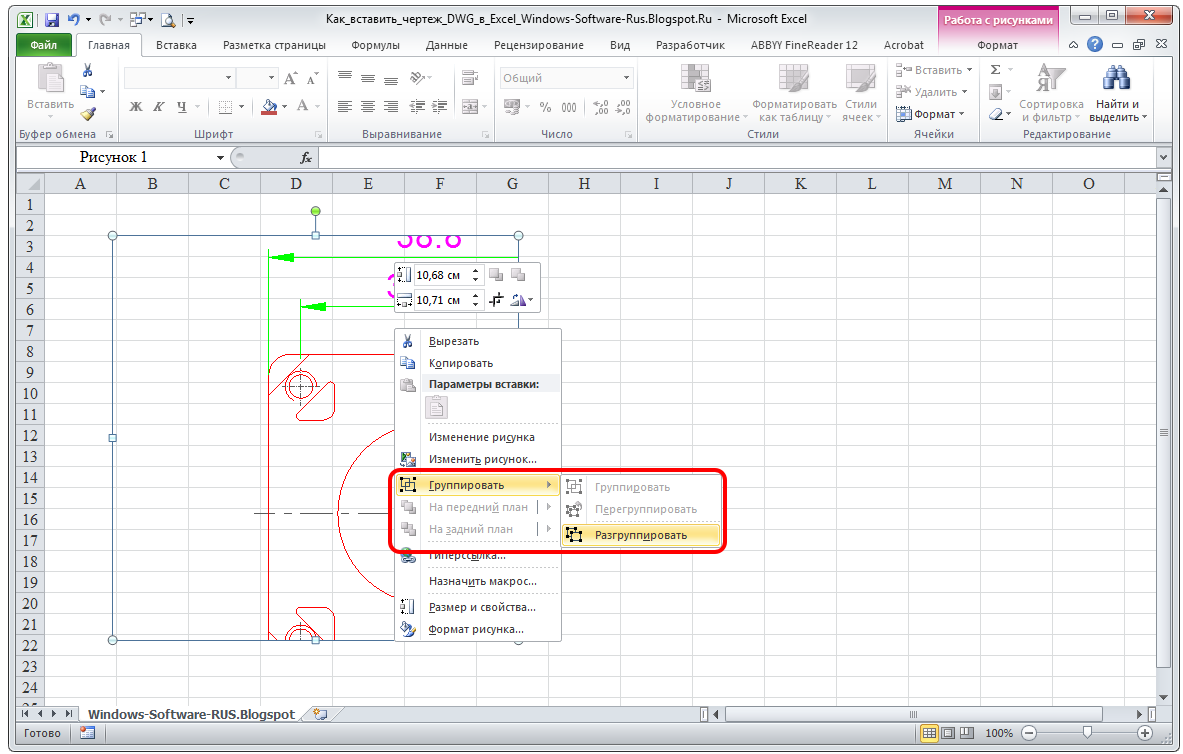Select all cells corner button

31,183
